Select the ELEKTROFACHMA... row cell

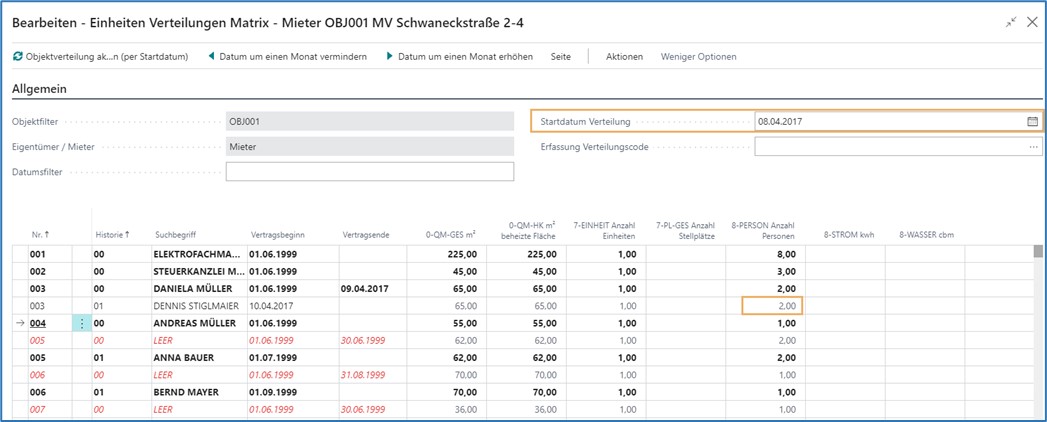198,254
